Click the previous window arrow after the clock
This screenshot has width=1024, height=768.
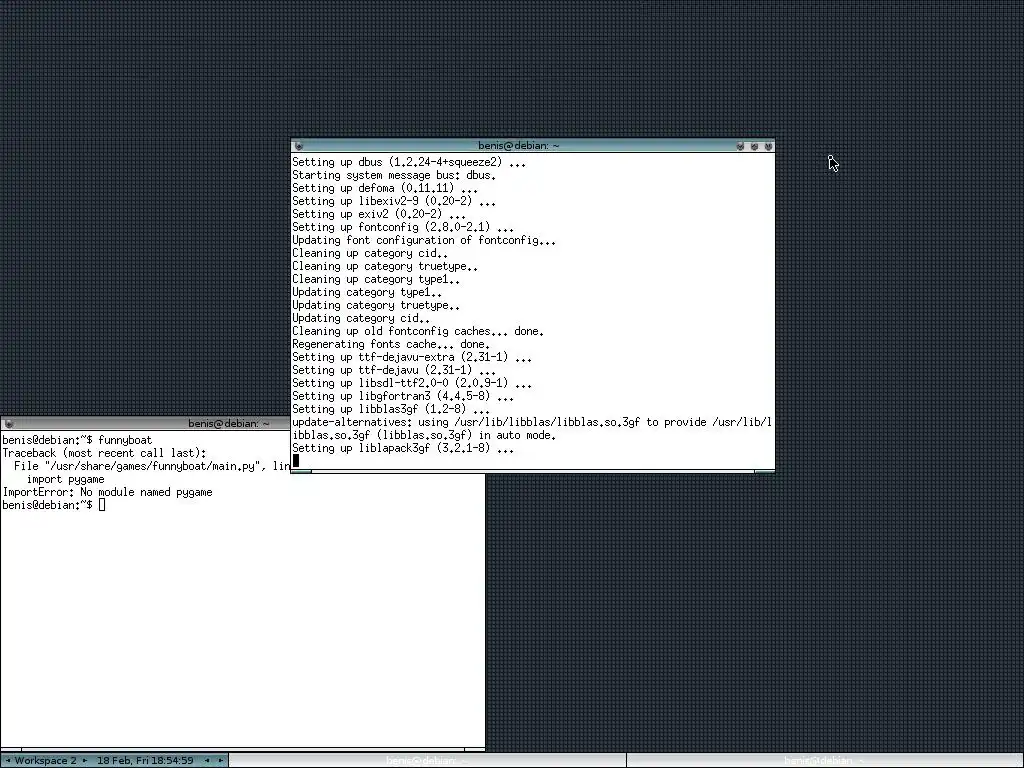[207, 760]
